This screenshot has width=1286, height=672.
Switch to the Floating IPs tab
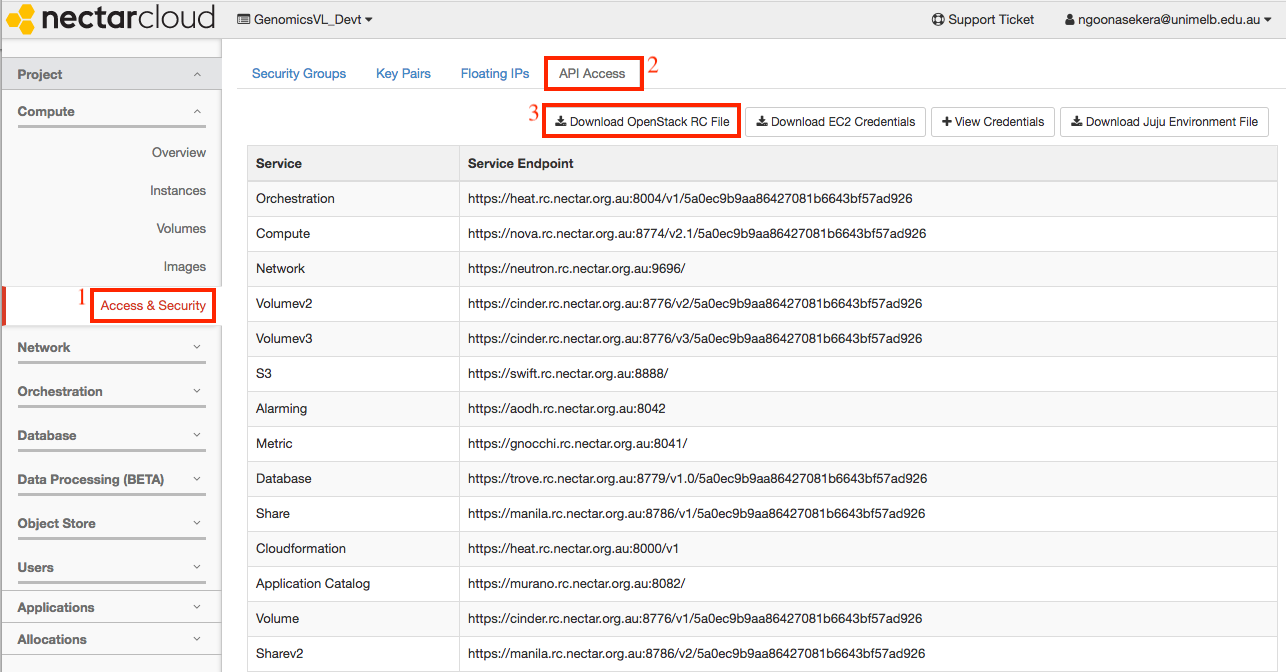[495, 73]
